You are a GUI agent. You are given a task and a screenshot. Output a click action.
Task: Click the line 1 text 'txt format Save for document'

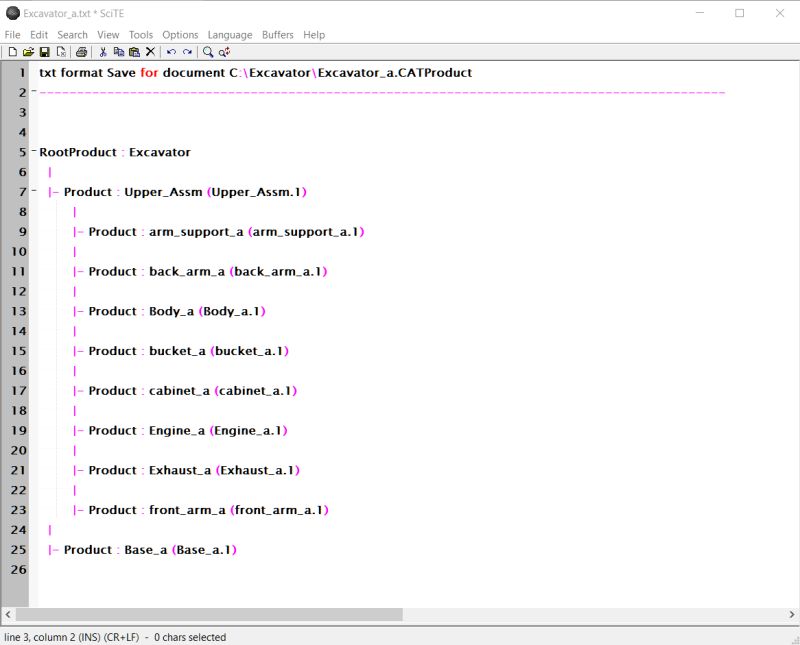click(x=132, y=73)
